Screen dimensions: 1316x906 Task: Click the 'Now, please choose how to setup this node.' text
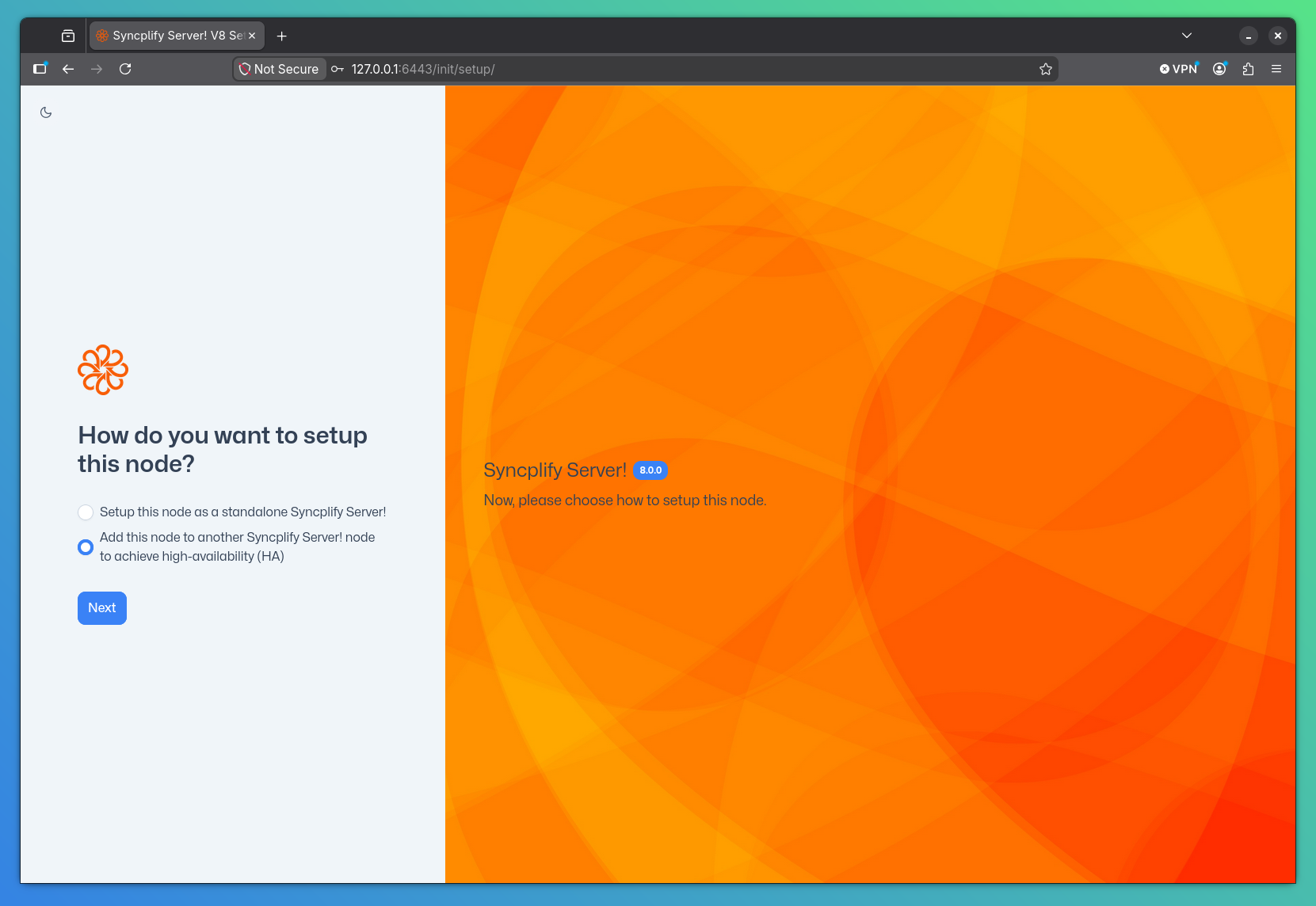pyautogui.click(x=625, y=501)
